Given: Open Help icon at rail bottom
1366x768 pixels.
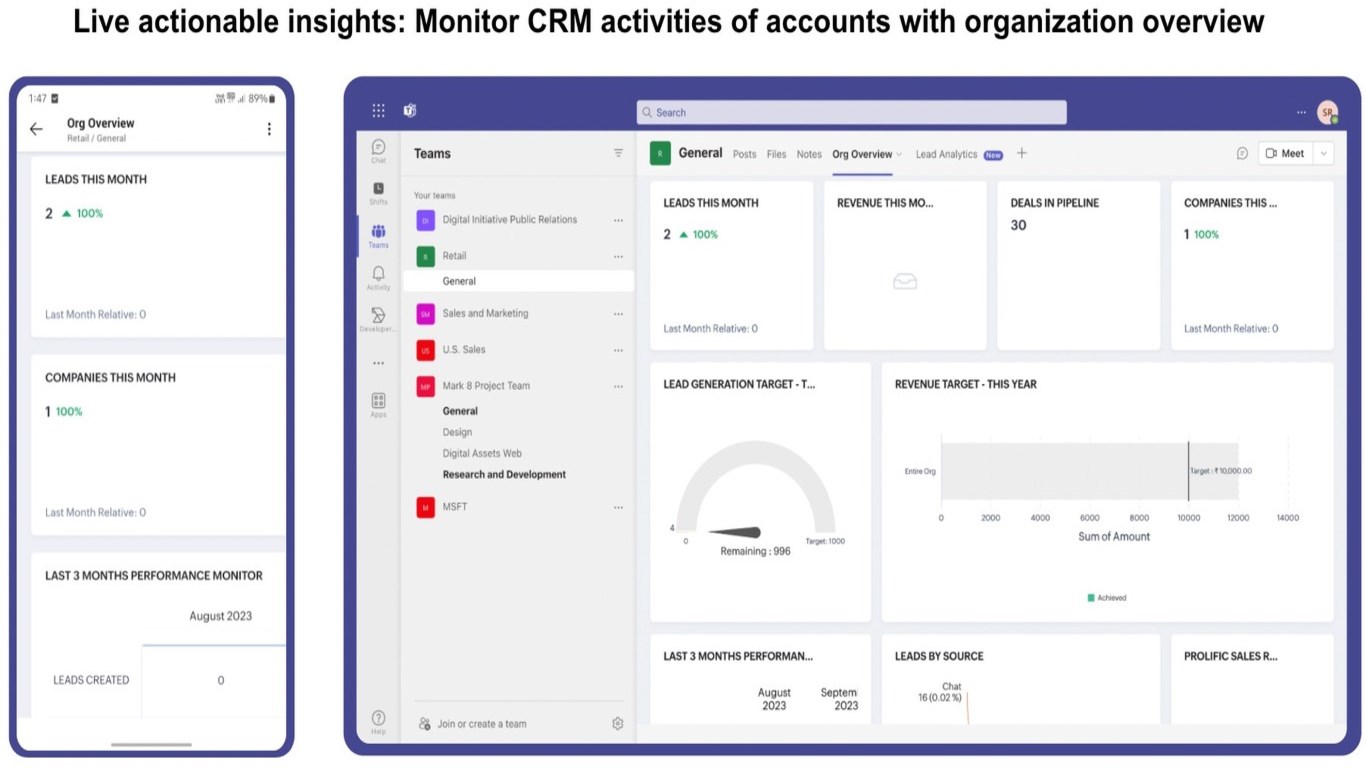Looking at the screenshot, I should [378, 722].
